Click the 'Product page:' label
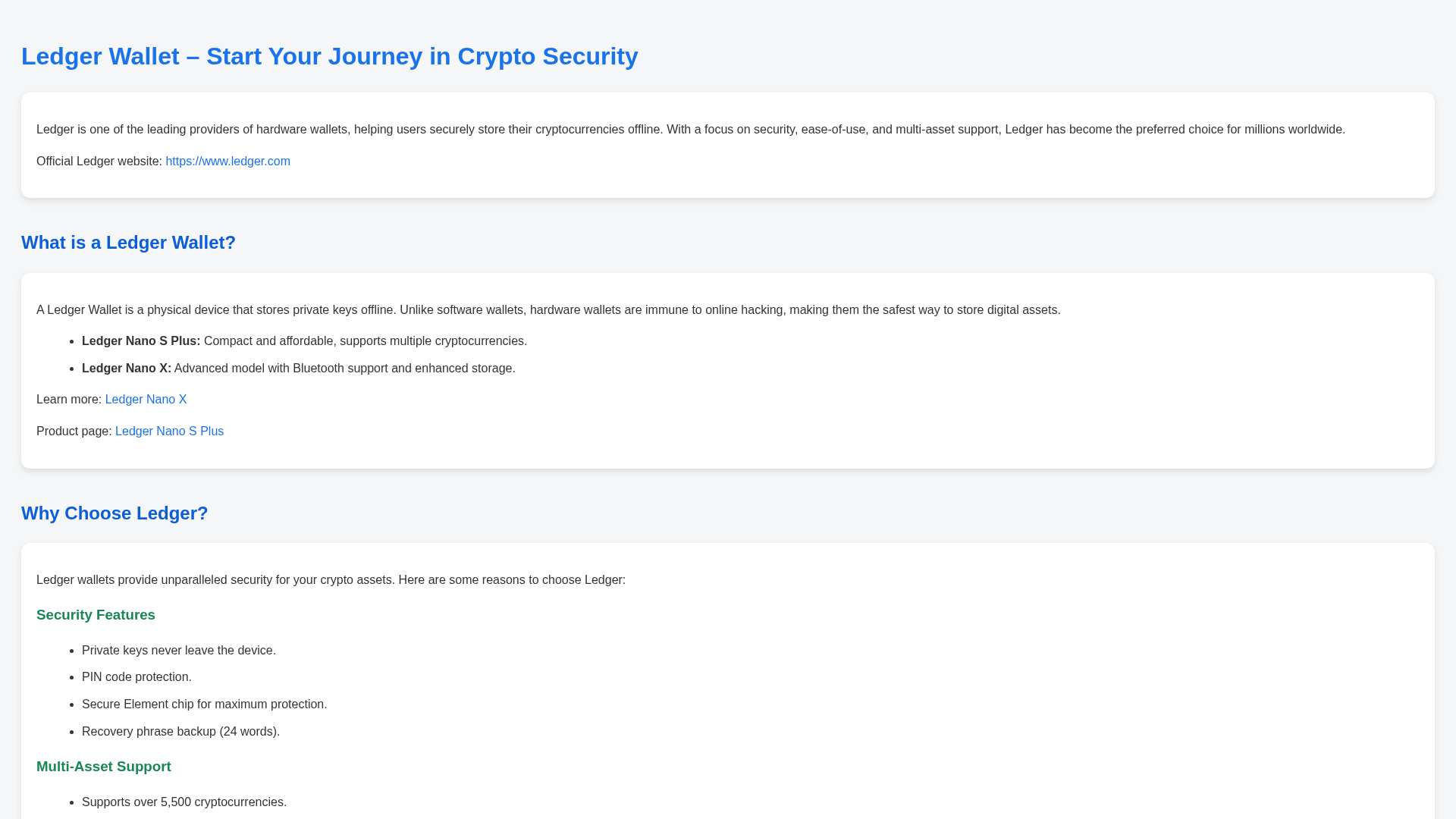 click(x=74, y=431)
